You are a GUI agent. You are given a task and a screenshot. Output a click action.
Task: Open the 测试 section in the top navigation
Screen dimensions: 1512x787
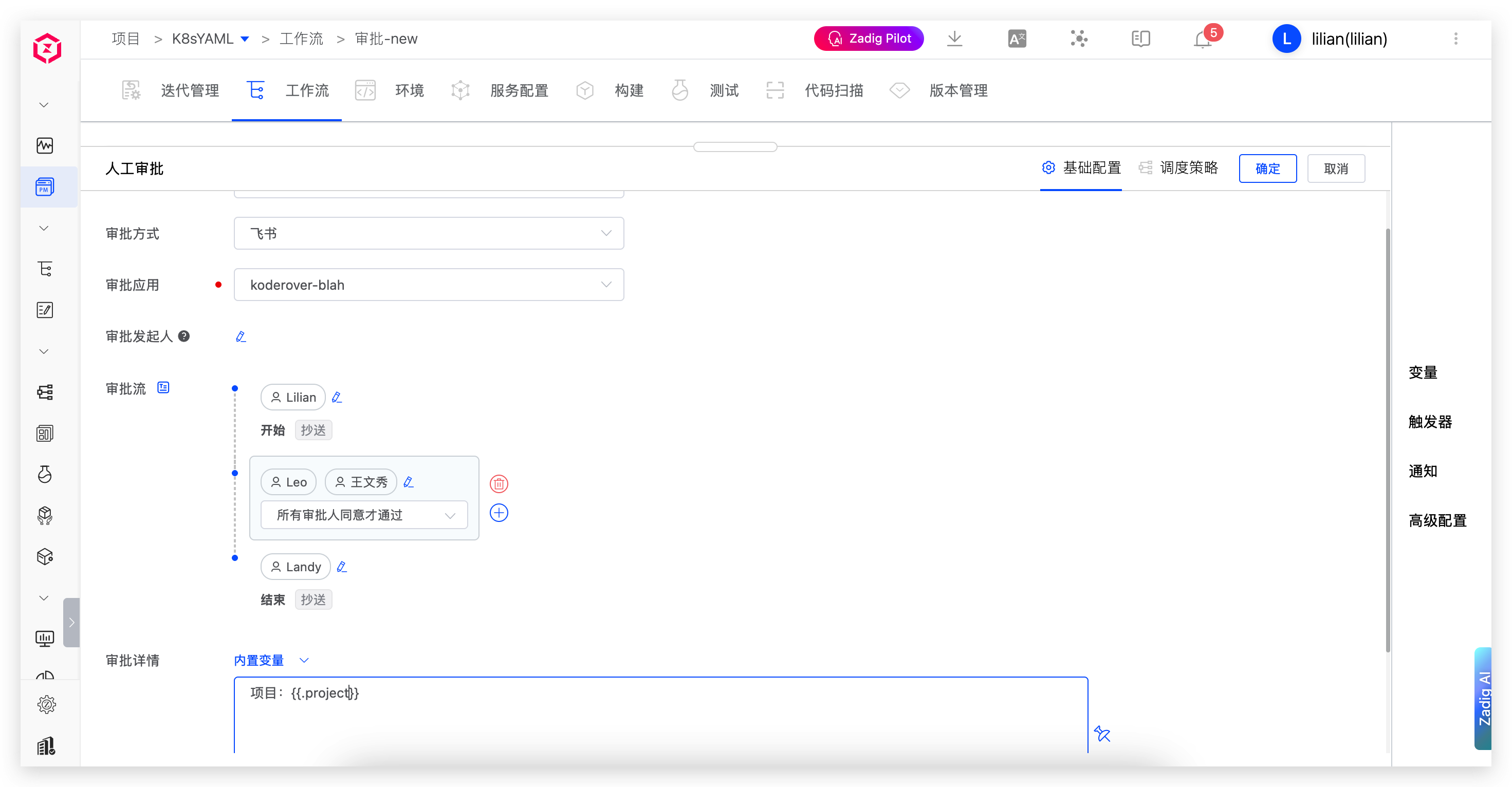723,90
